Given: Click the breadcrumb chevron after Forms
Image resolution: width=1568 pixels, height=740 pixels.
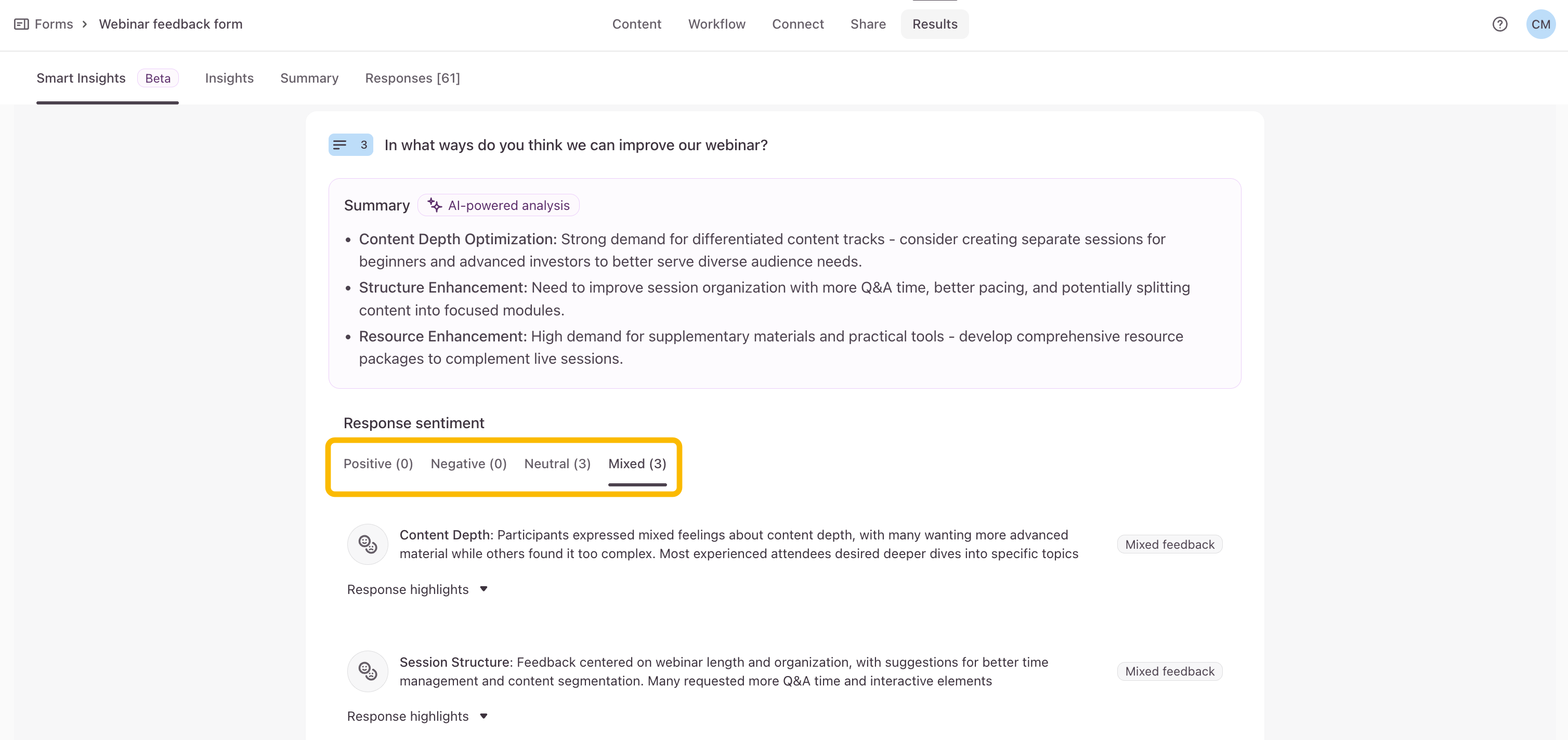Looking at the screenshot, I should point(85,24).
